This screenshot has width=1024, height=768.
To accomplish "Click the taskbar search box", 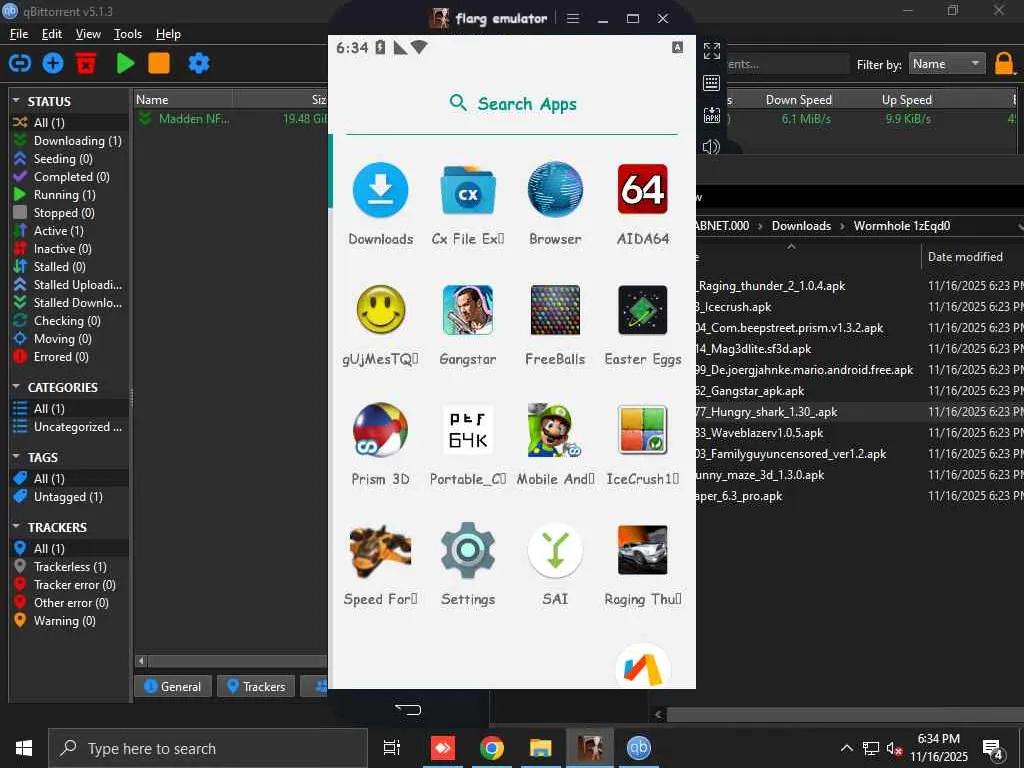I will click(208, 748).
